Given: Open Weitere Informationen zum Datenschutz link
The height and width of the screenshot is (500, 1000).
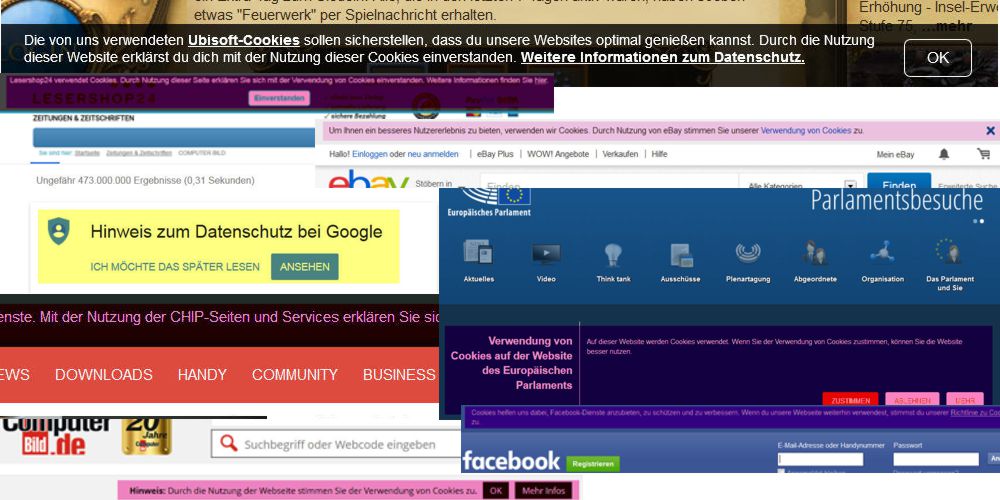Looking at the screenshot, I should pos(663,57).
